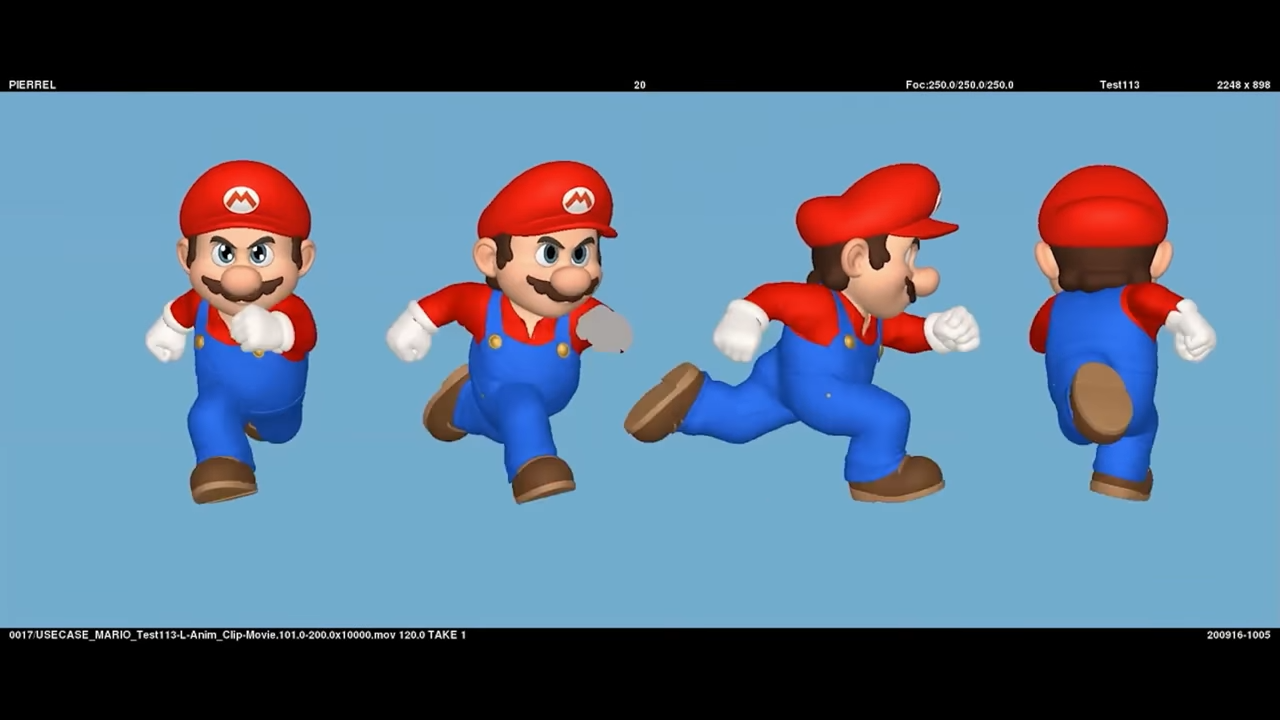Click the 200916-1005 stamp at the bottom right
This screenshot has width=1280, height=720.
pyautogui.click(x=1238, y=635)
